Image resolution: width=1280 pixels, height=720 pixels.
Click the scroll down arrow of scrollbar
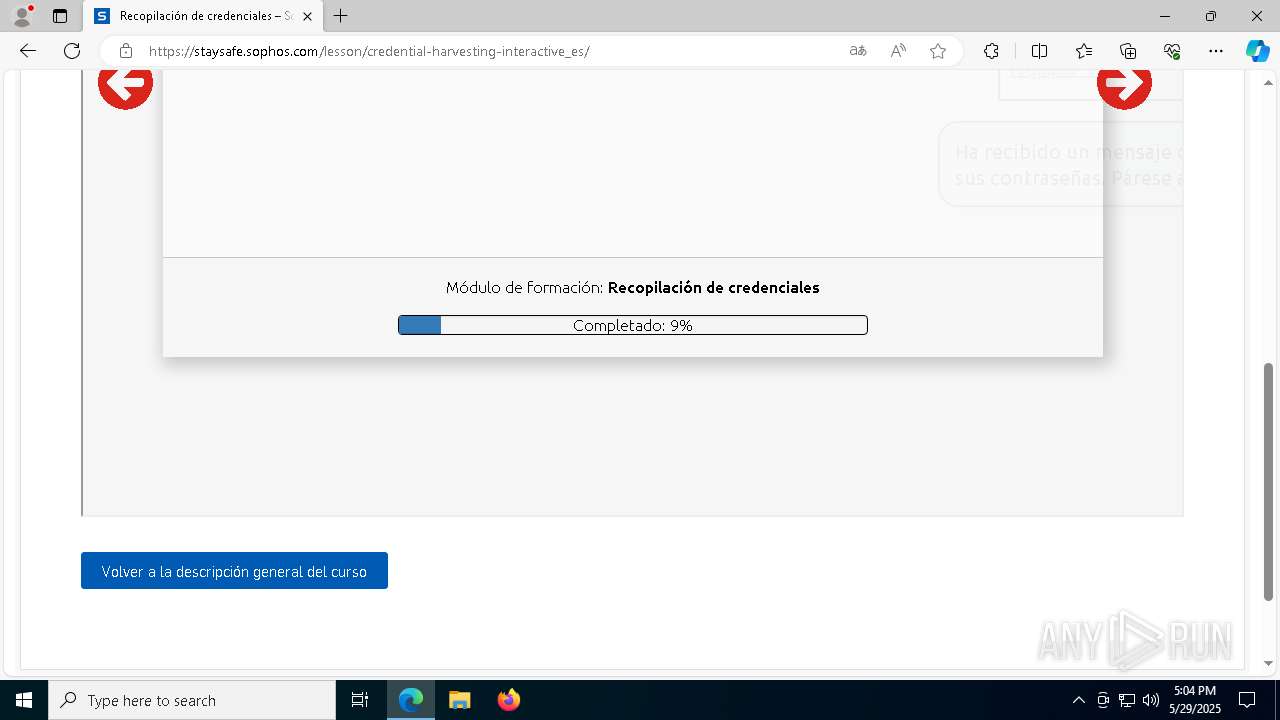point(1269,663)
